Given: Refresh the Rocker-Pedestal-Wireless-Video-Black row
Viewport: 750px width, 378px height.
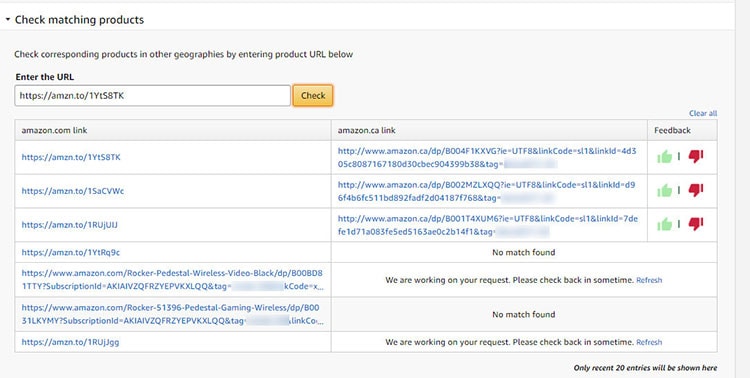Looking at the screenshot, I should click(649, 280).
